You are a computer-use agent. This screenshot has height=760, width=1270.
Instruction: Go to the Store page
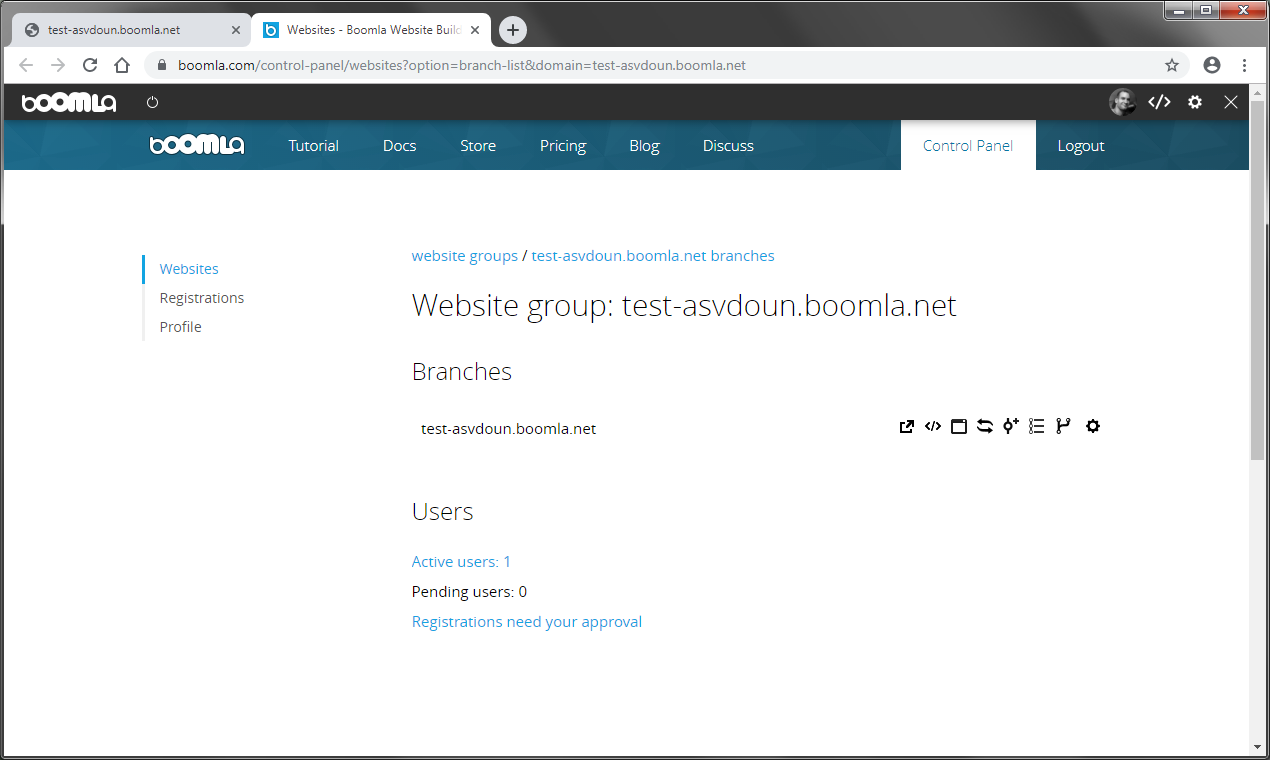(x=478, y=146)
